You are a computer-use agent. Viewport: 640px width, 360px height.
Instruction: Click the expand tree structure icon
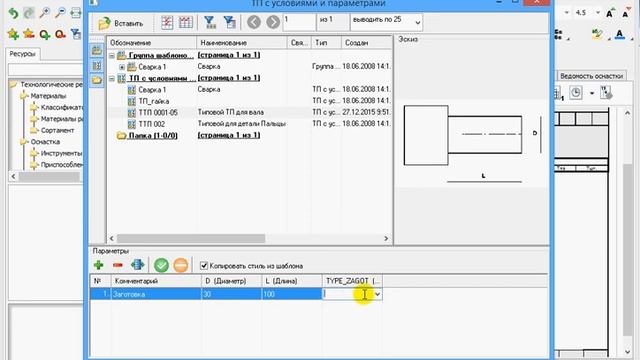[186, 22]
